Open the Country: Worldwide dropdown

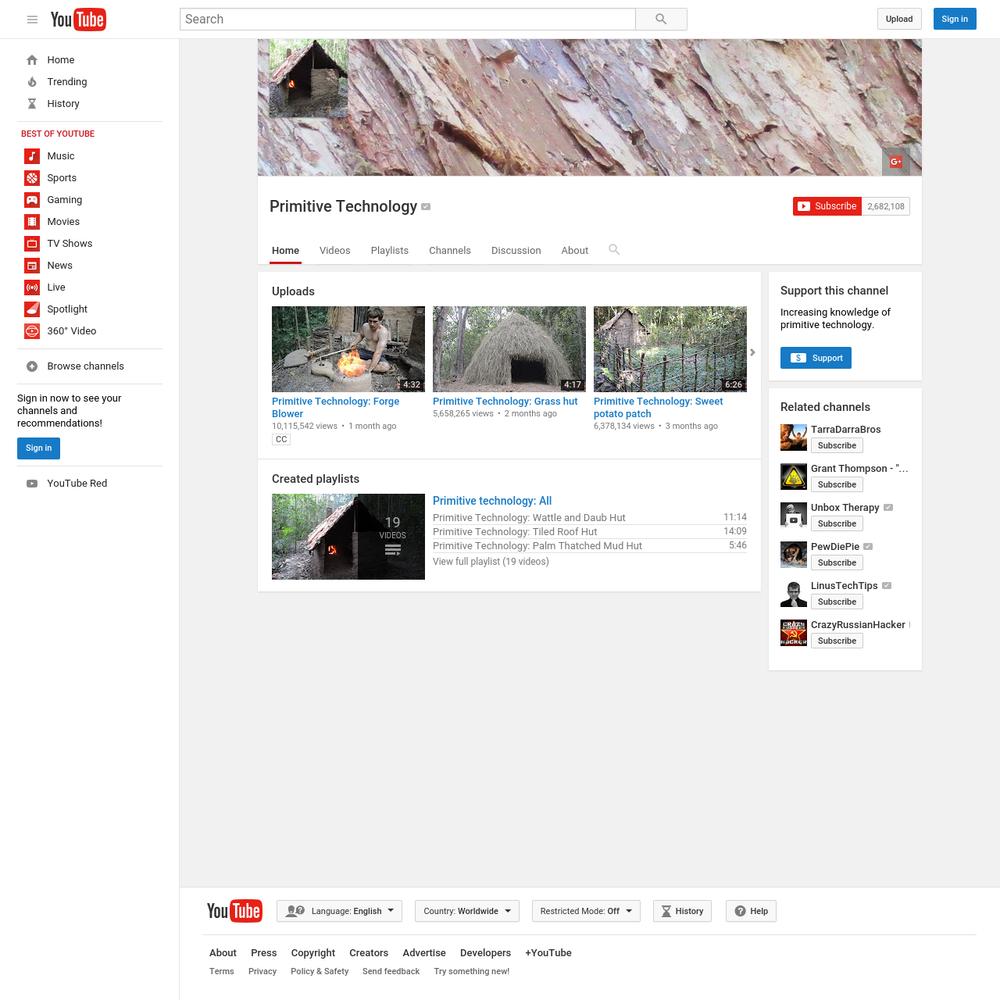coord(467,911)
